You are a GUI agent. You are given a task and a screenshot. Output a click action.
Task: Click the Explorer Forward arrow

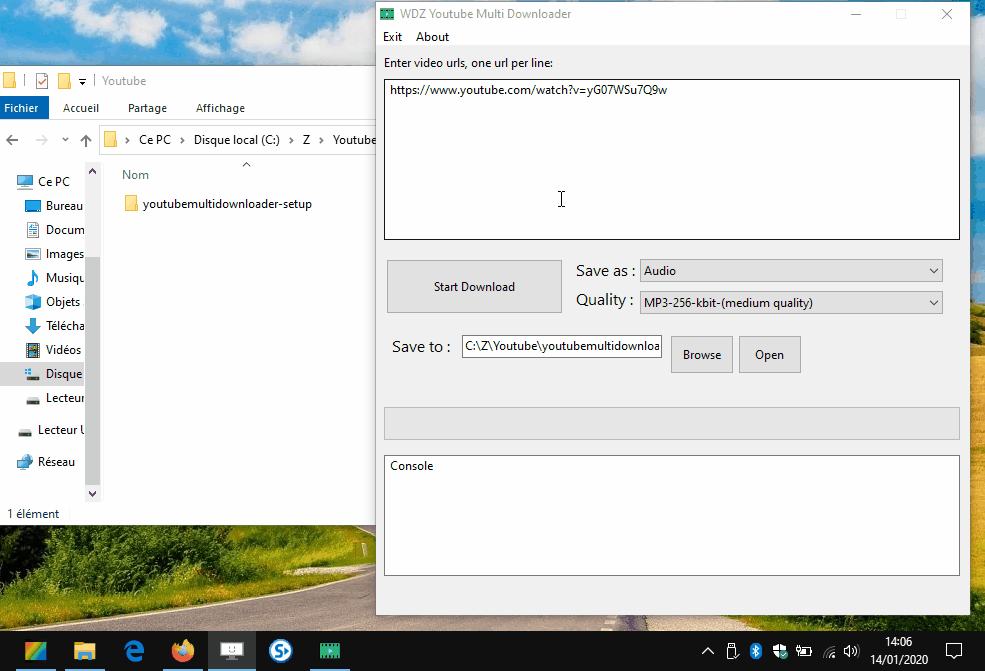coord(41,140)
